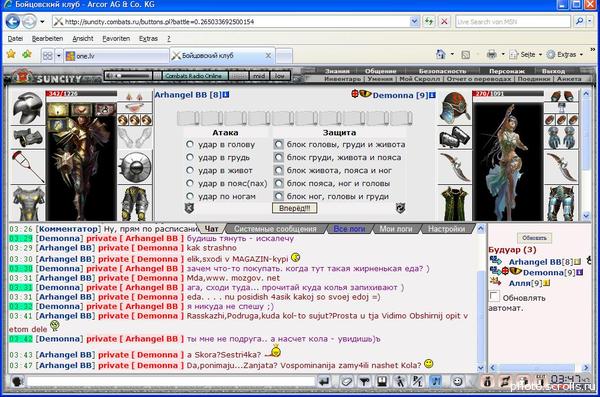Click in the chat message input field
Viewport: 600px width, 397px height.
(170, 381)
